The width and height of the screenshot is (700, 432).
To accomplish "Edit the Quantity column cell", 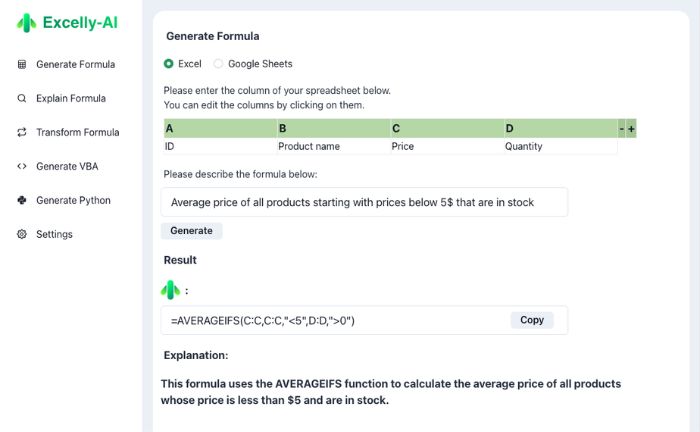I will coord(559,146).
